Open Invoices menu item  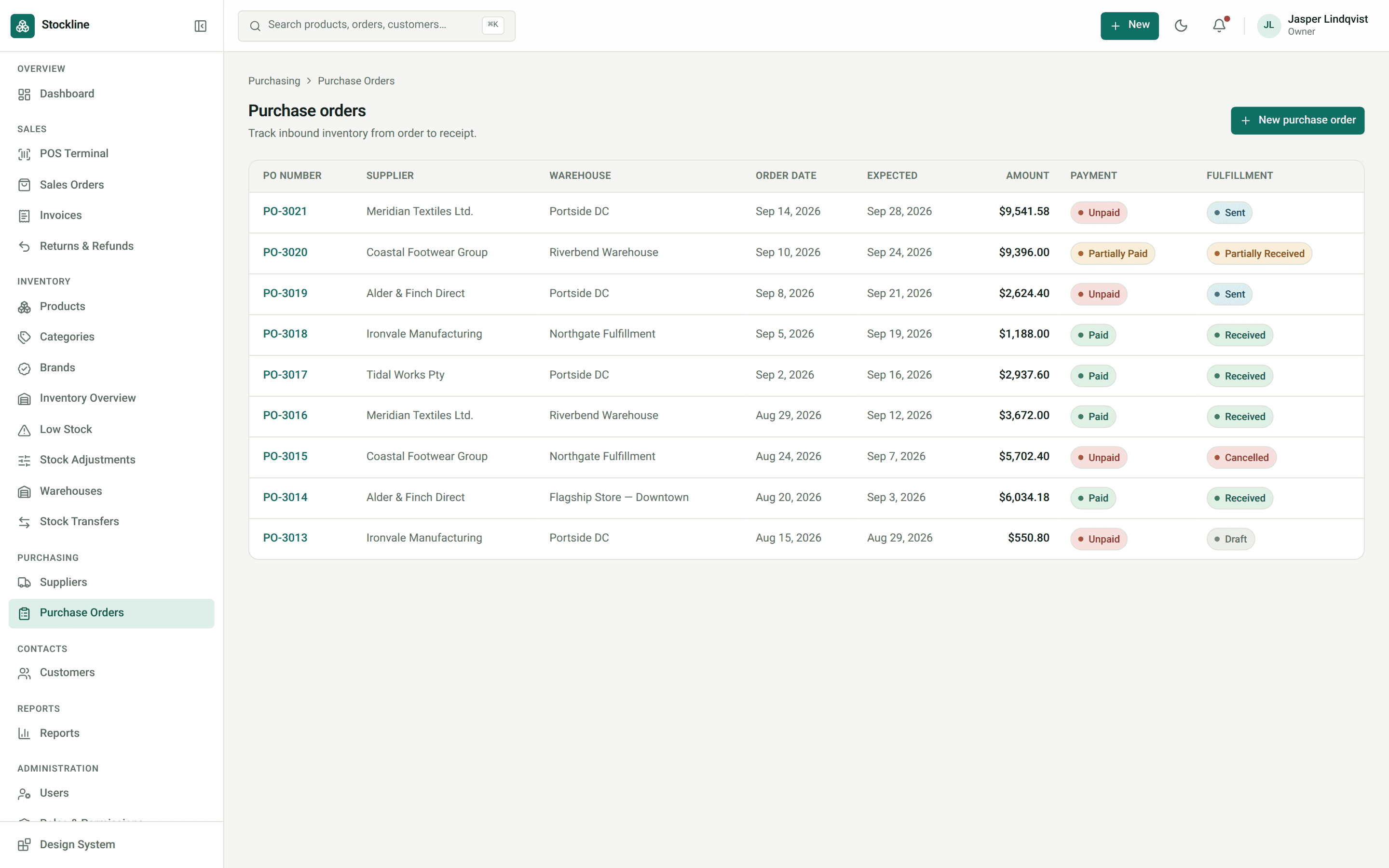[111, 216]
